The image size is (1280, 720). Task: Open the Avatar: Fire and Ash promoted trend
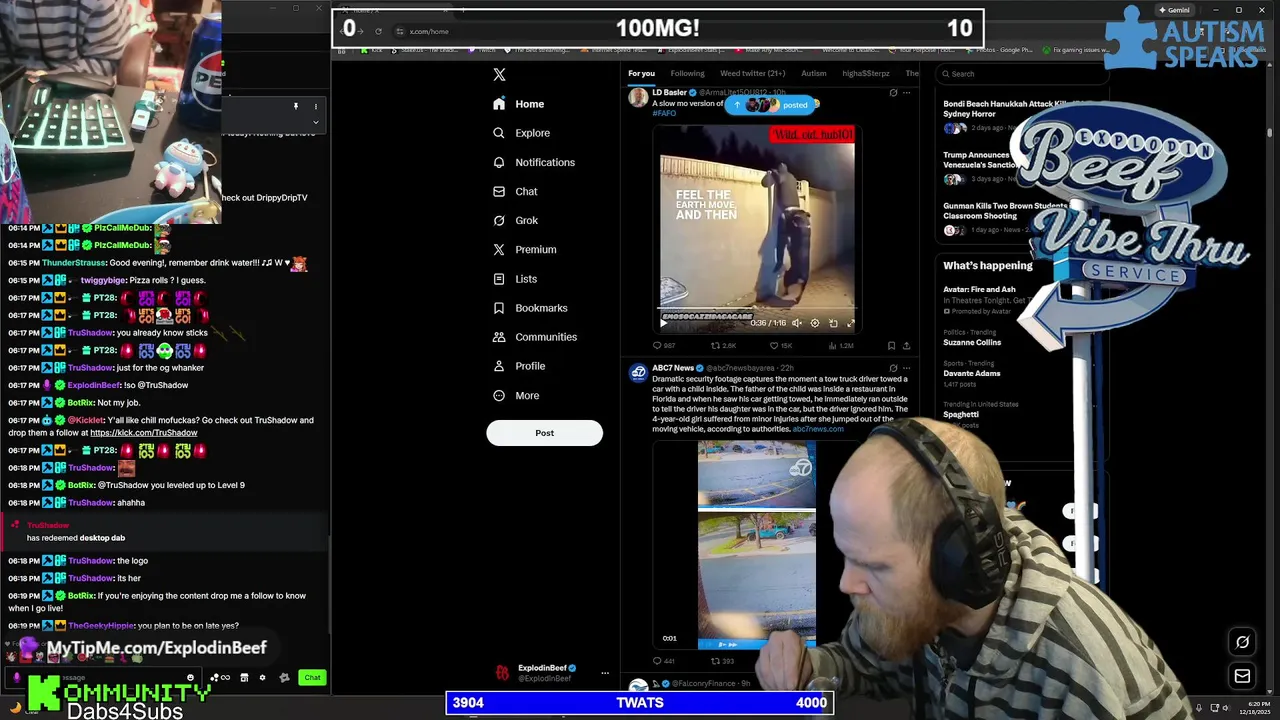[979, 289]
